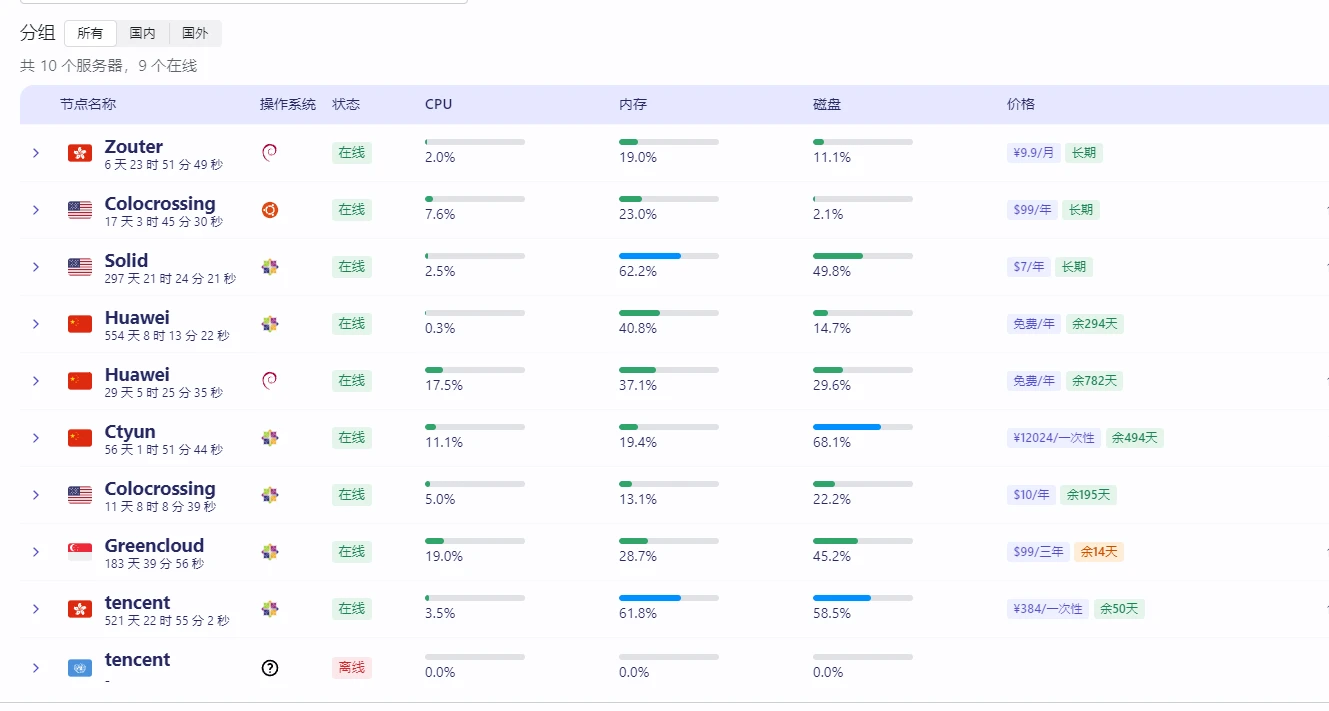Click Ctyun's 68.1% disk usage bar

(862, 427)
